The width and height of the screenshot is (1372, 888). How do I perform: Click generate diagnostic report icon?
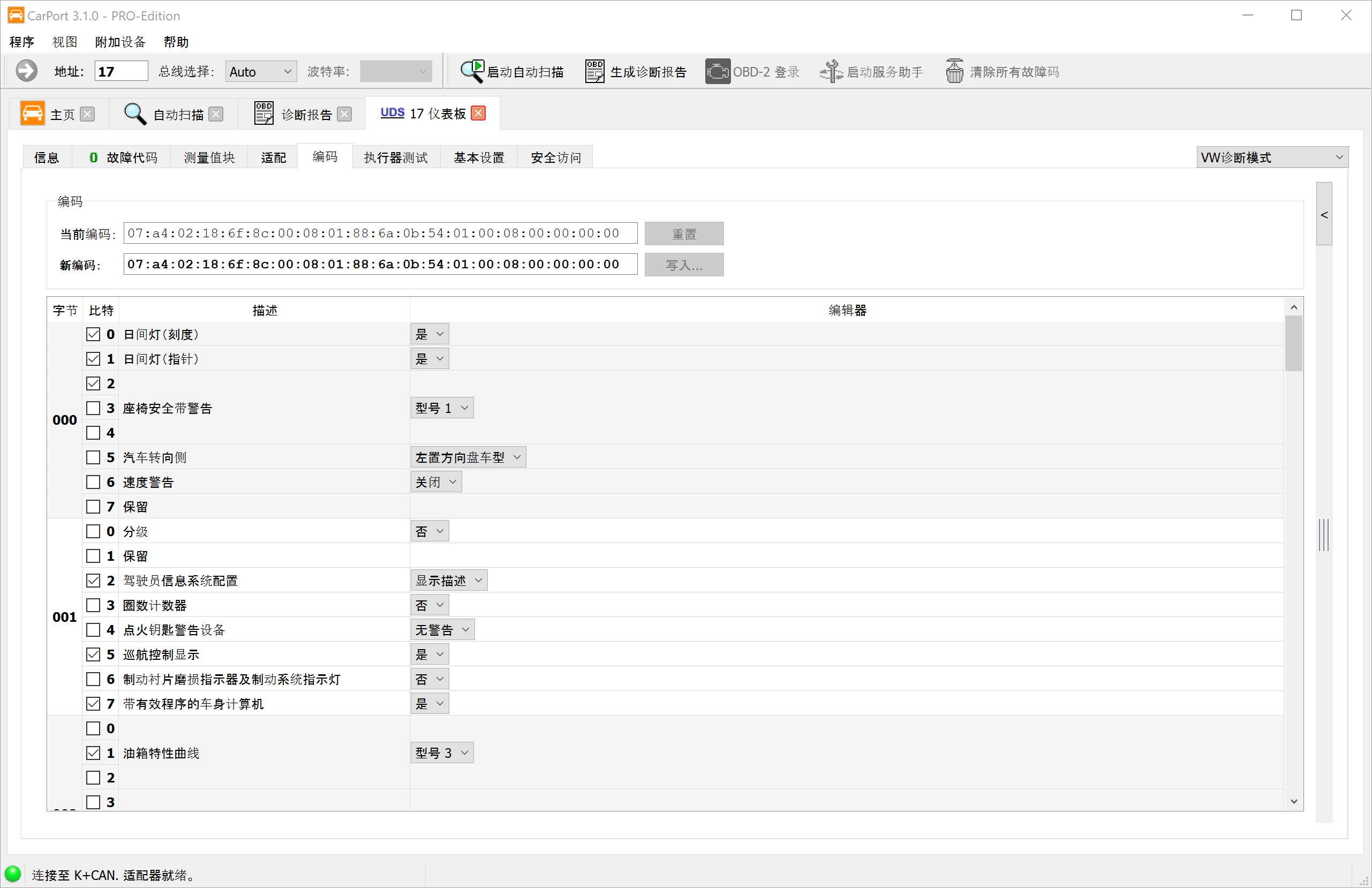pos(594,72)
